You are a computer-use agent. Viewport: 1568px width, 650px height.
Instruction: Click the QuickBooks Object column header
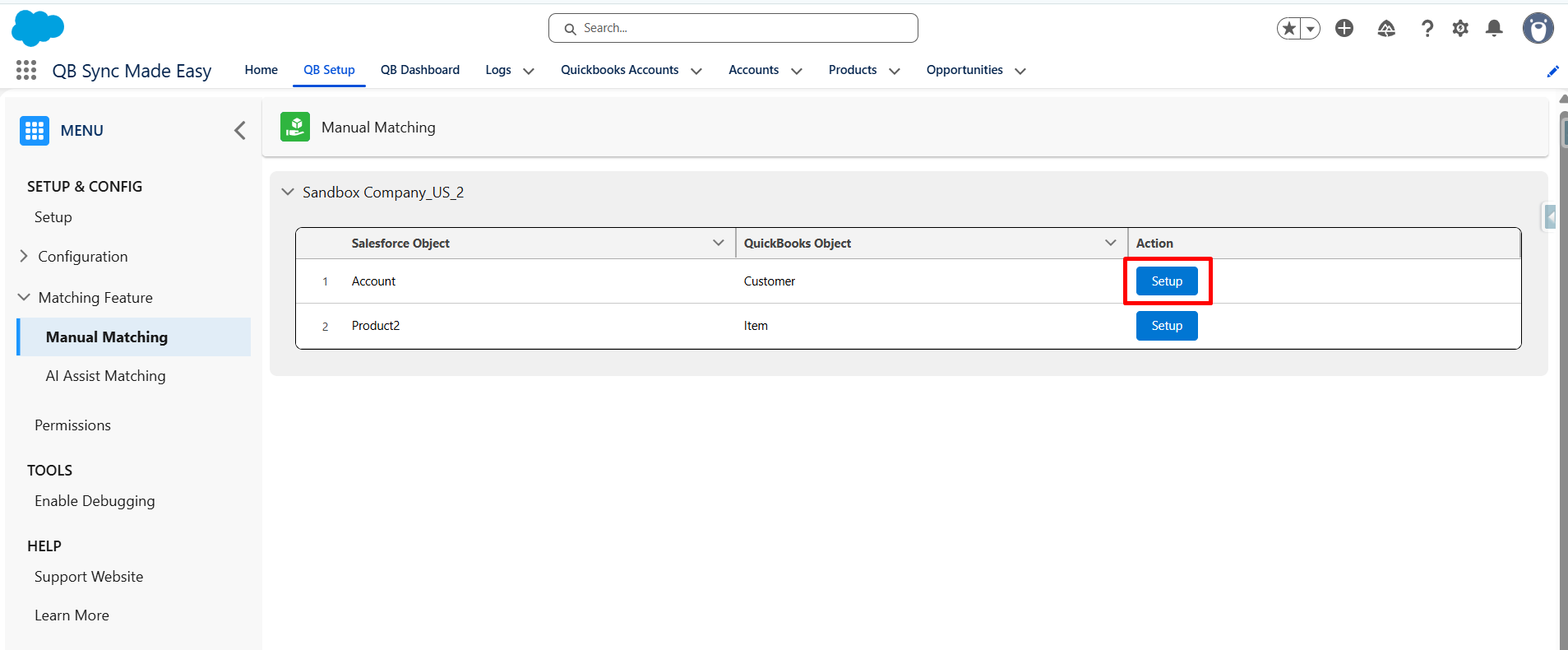[x=798, y=244]
